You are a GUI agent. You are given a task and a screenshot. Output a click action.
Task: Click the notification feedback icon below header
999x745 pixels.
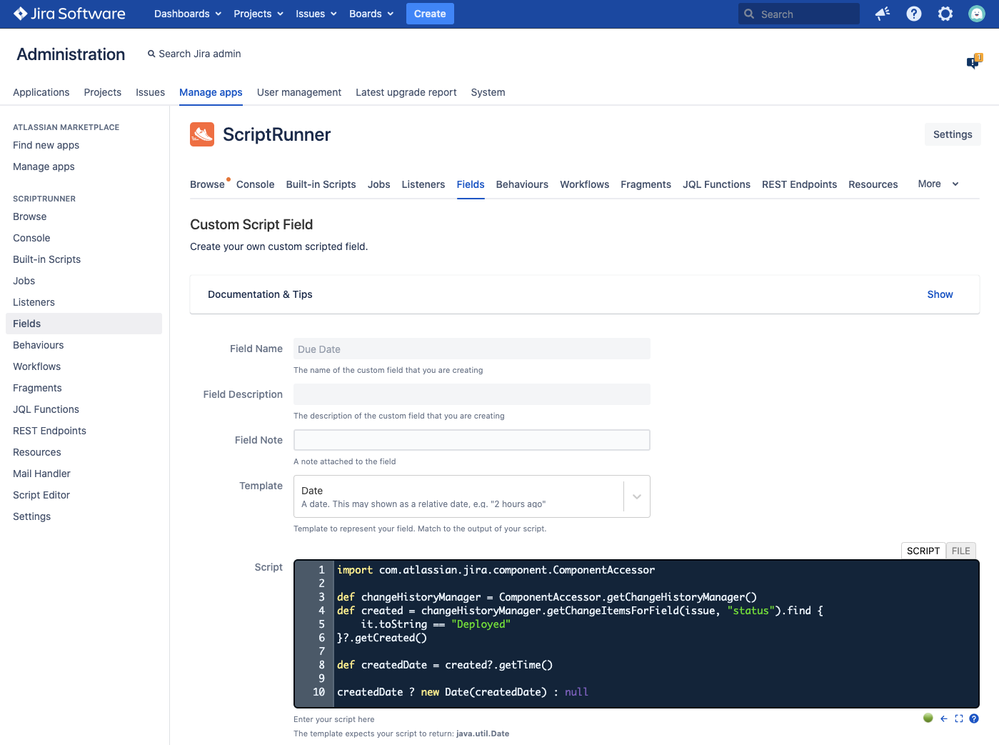[974, 61]
